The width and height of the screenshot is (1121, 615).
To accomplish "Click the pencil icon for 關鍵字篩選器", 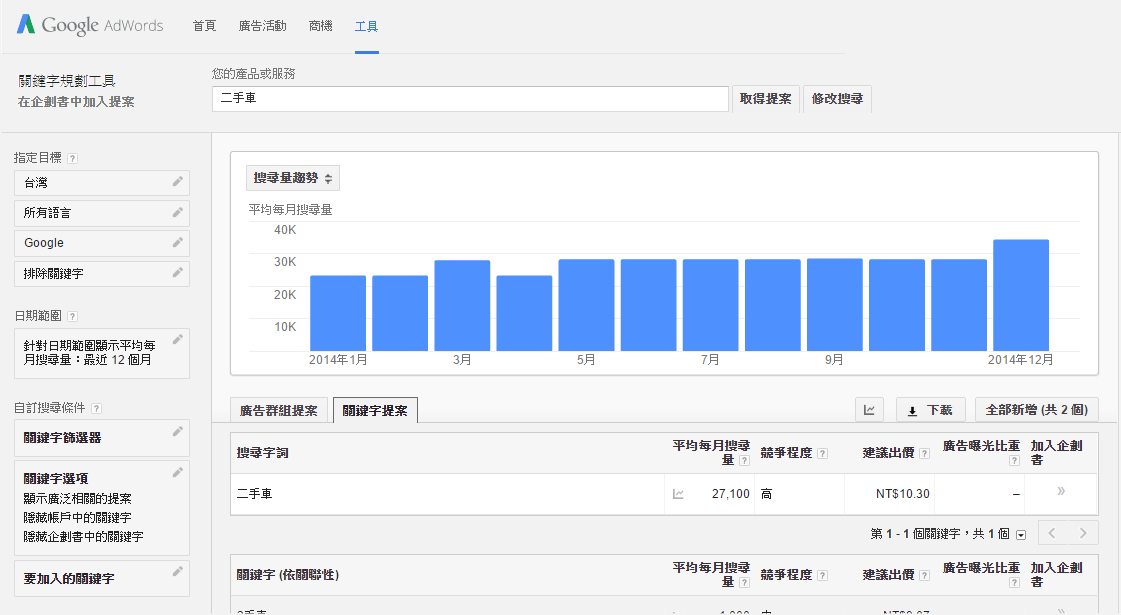I will click(x=178, y=431).
